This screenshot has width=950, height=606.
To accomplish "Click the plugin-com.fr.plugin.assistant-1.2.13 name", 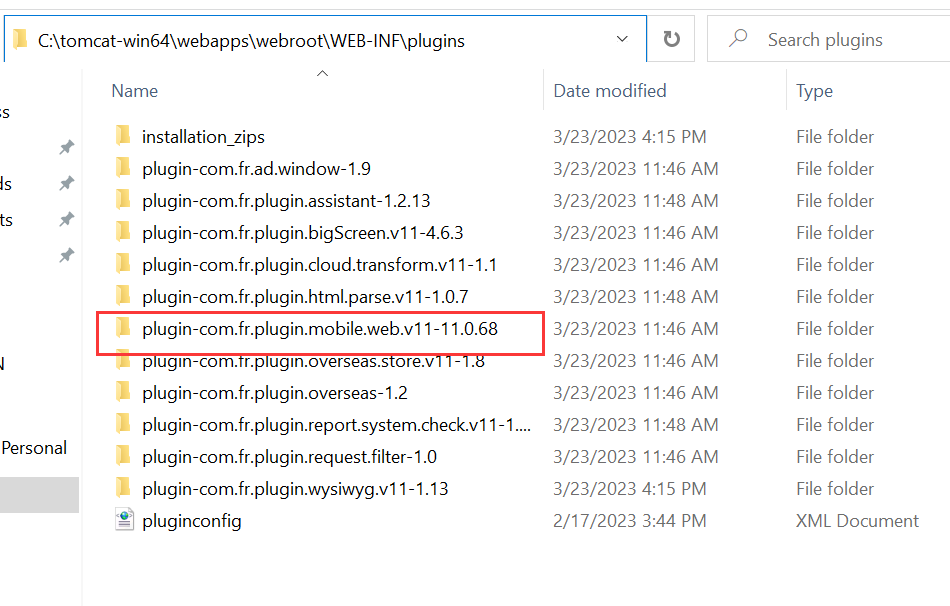I will pos(286,201).
